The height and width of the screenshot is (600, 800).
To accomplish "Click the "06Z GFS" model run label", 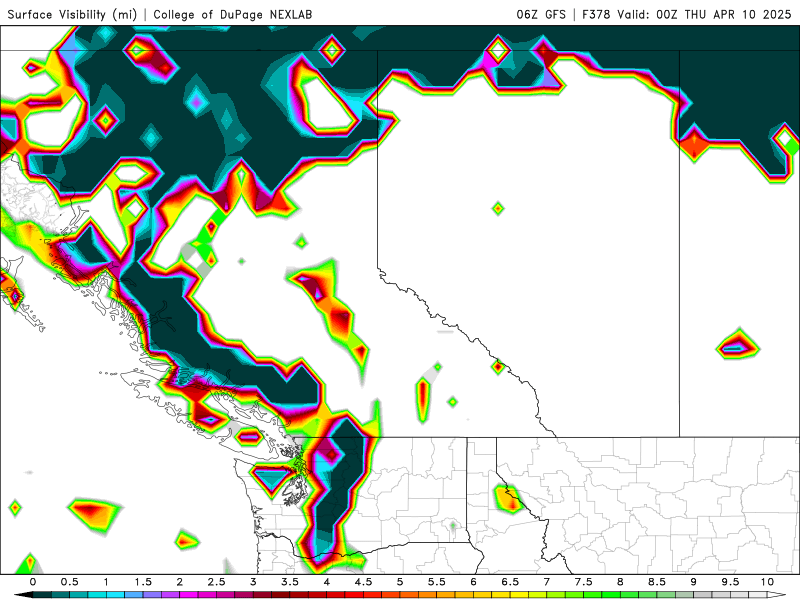I will 541,14.
